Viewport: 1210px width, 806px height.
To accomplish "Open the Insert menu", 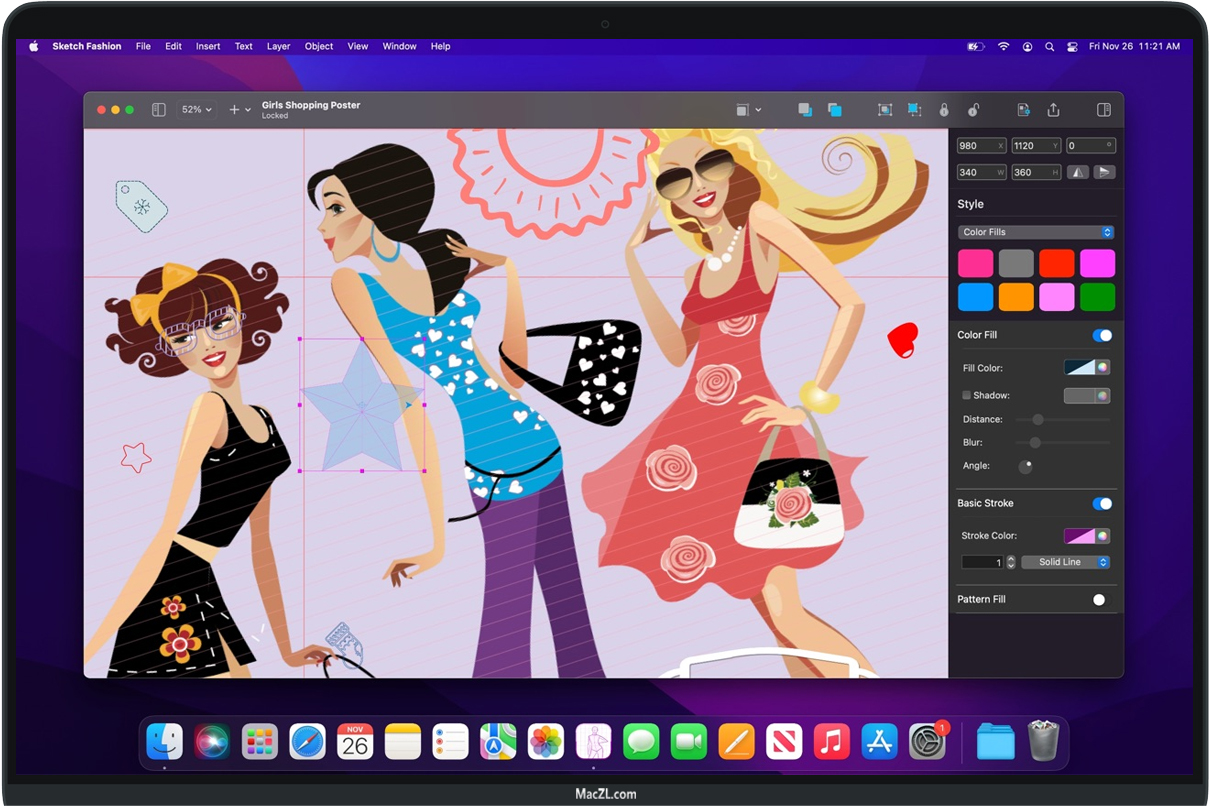I will (x=208, y=46).
